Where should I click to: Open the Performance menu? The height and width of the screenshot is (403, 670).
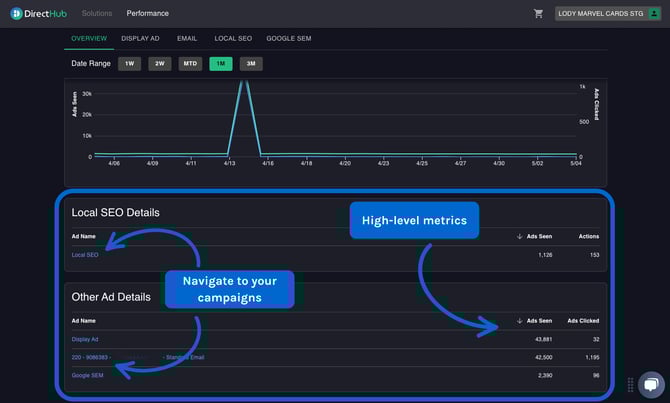coord(147,13)
